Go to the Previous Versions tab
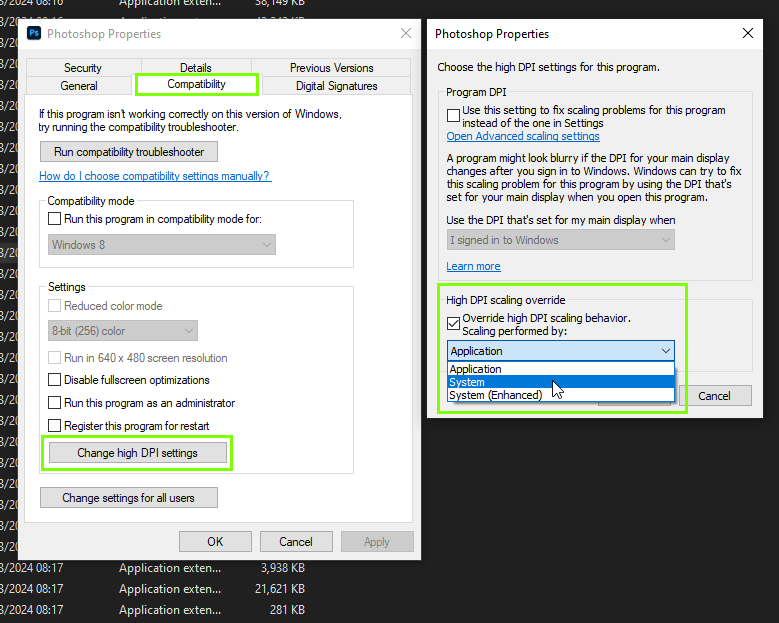The height and width of the screenshot is (623, 779). click(331, 68)
